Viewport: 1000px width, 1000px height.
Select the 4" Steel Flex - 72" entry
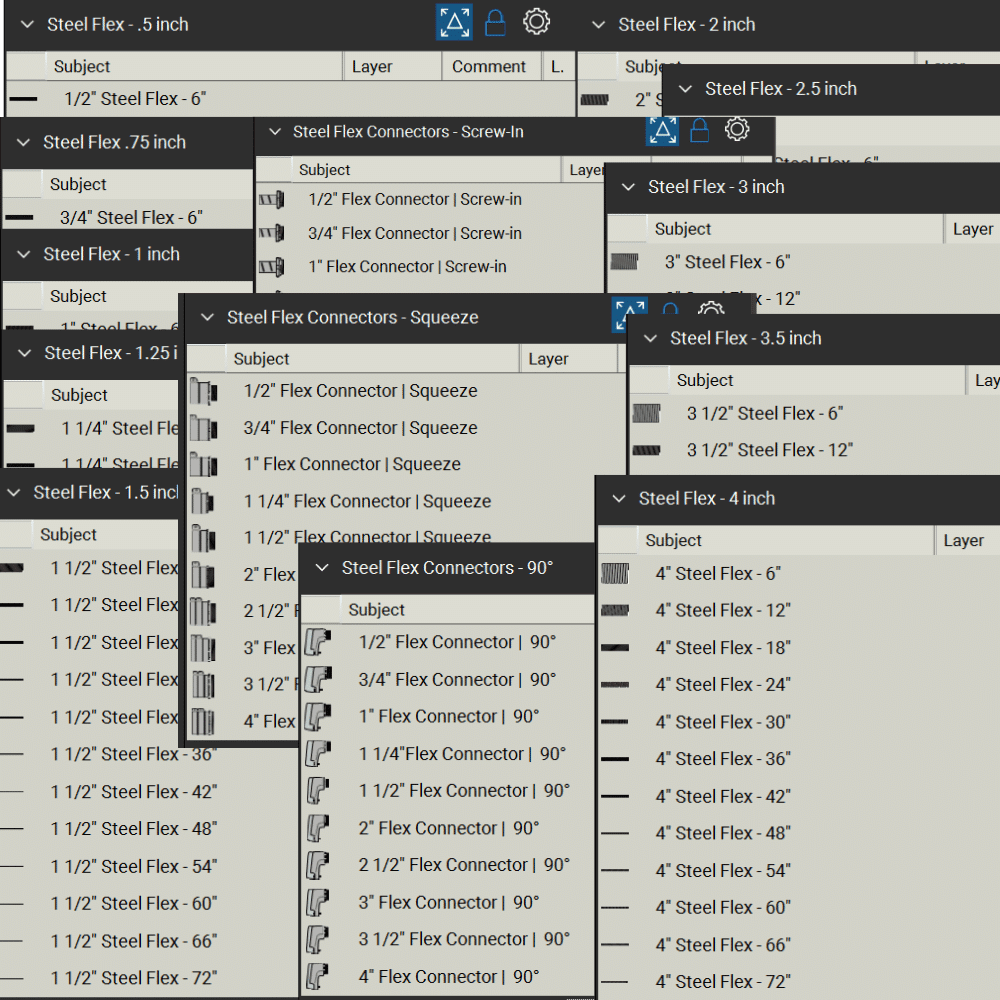pos(723,982)
